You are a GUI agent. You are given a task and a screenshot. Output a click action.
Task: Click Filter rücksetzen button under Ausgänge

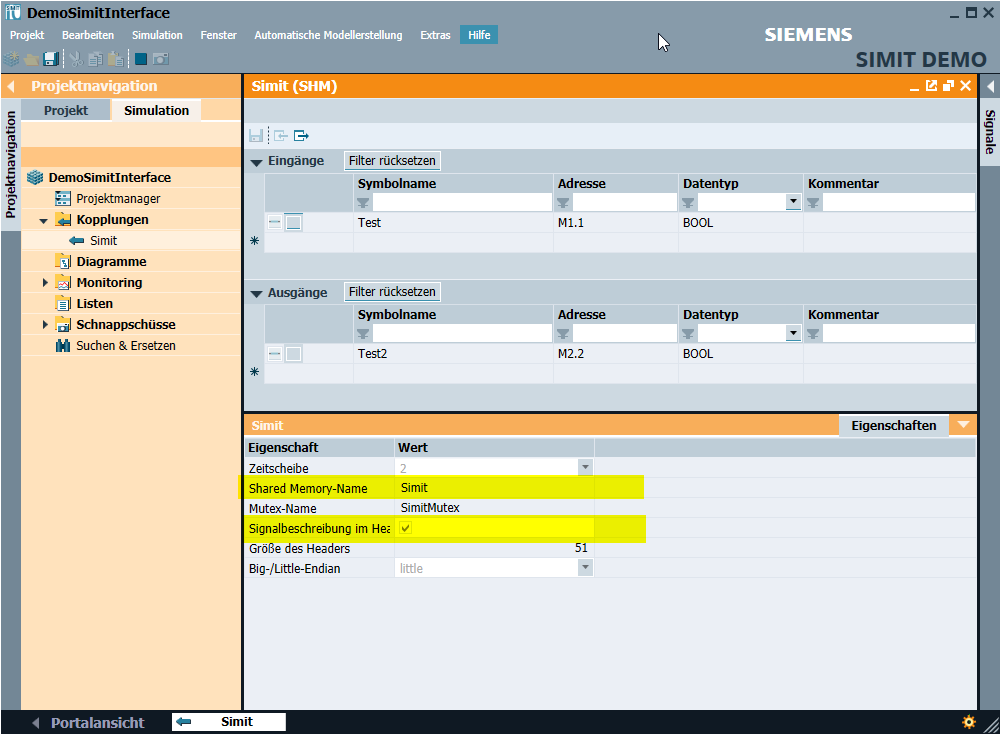[x=392, y=292]
